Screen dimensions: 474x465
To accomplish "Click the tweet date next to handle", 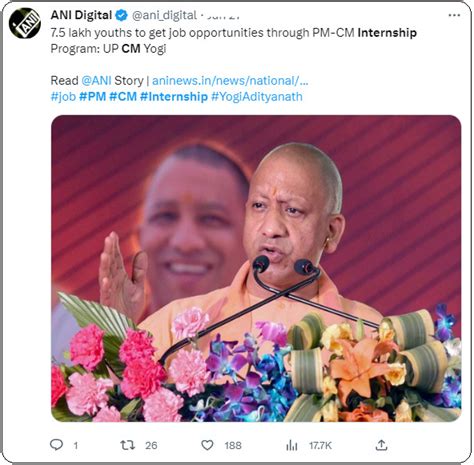I will pos(223,15).
